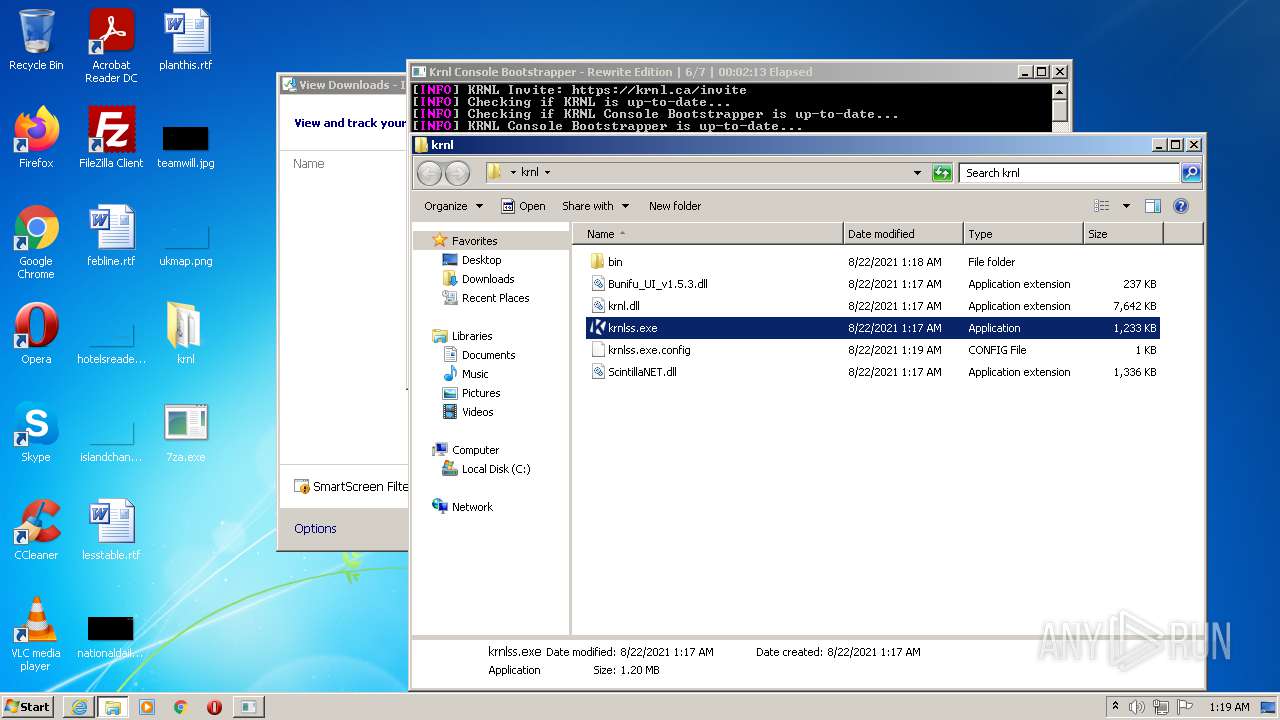Click the Start button
This screenshot has height=720, width=1280.
pyautogui.click(x=28, y=707)
